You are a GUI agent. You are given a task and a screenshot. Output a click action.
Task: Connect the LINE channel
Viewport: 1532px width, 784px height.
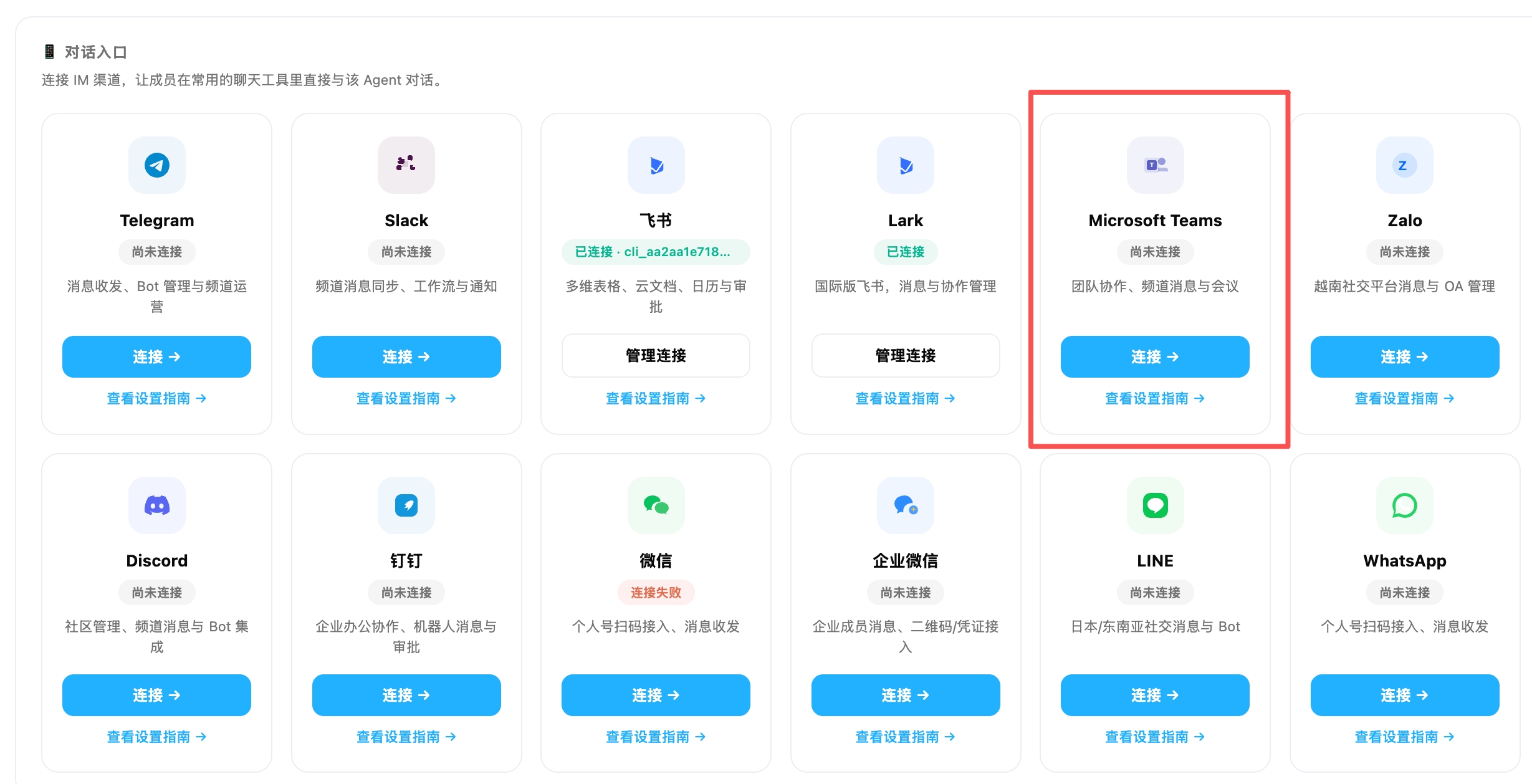coord(1156,695)
